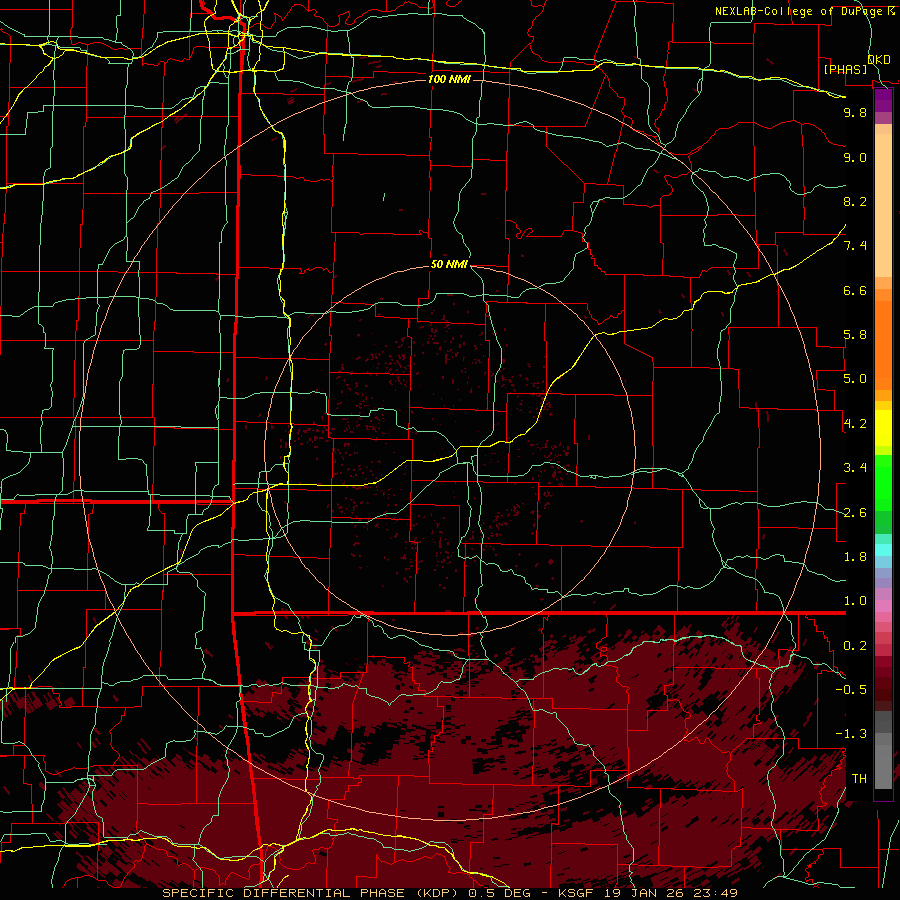The image size is (900, 900).
Task: Click the 8.2 legend value
Action: pyautogui.click(x=855, y=201)
